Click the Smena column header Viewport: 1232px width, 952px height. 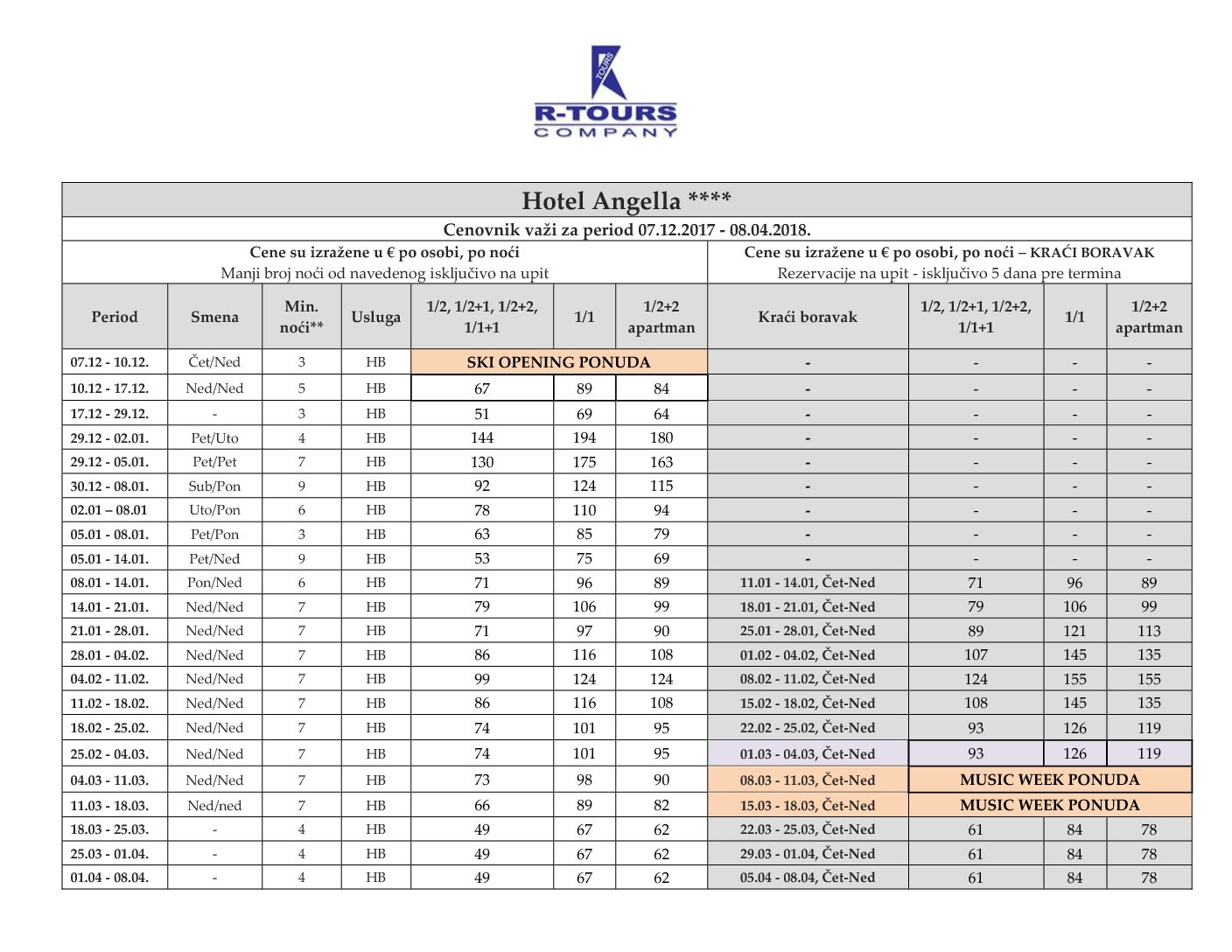214,317
